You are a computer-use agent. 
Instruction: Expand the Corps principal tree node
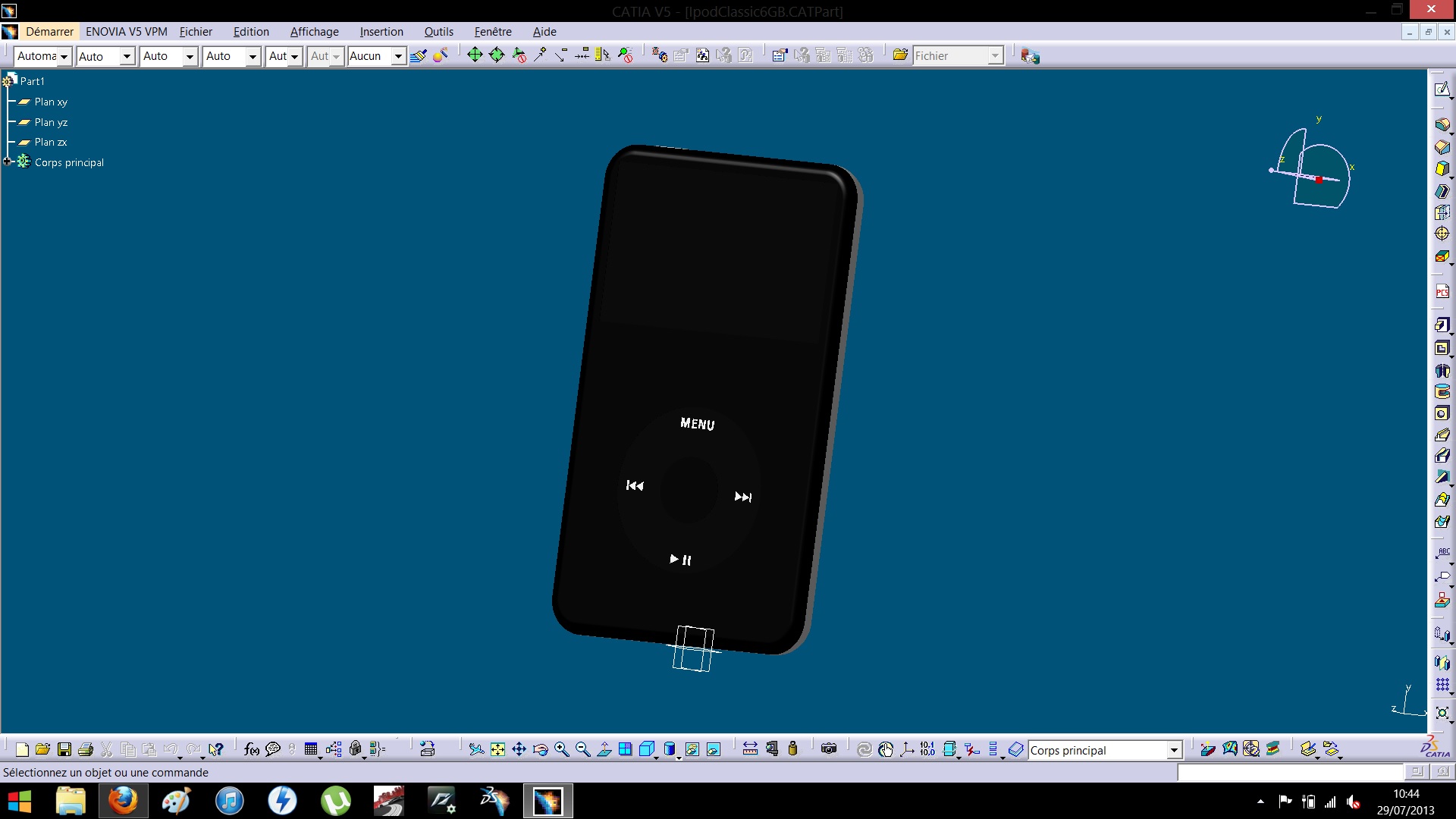click(x=8, y=162)
